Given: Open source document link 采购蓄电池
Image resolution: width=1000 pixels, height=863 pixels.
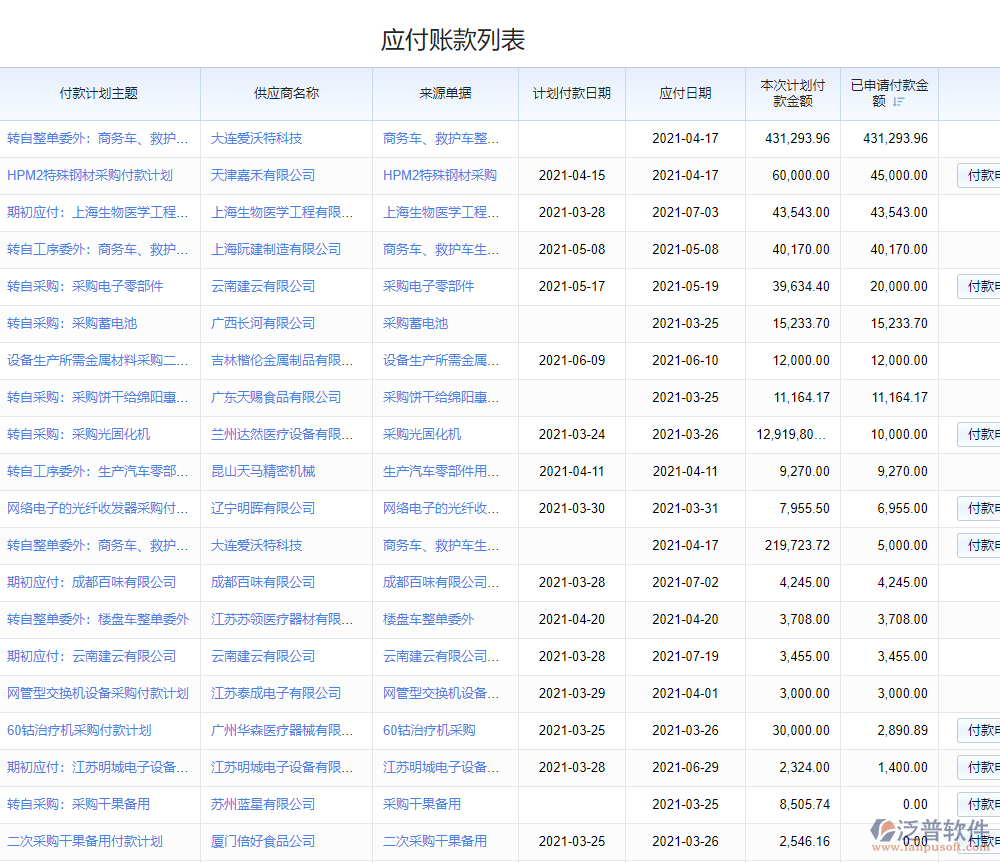Looking at the screenshot, I should click(415, 323).
